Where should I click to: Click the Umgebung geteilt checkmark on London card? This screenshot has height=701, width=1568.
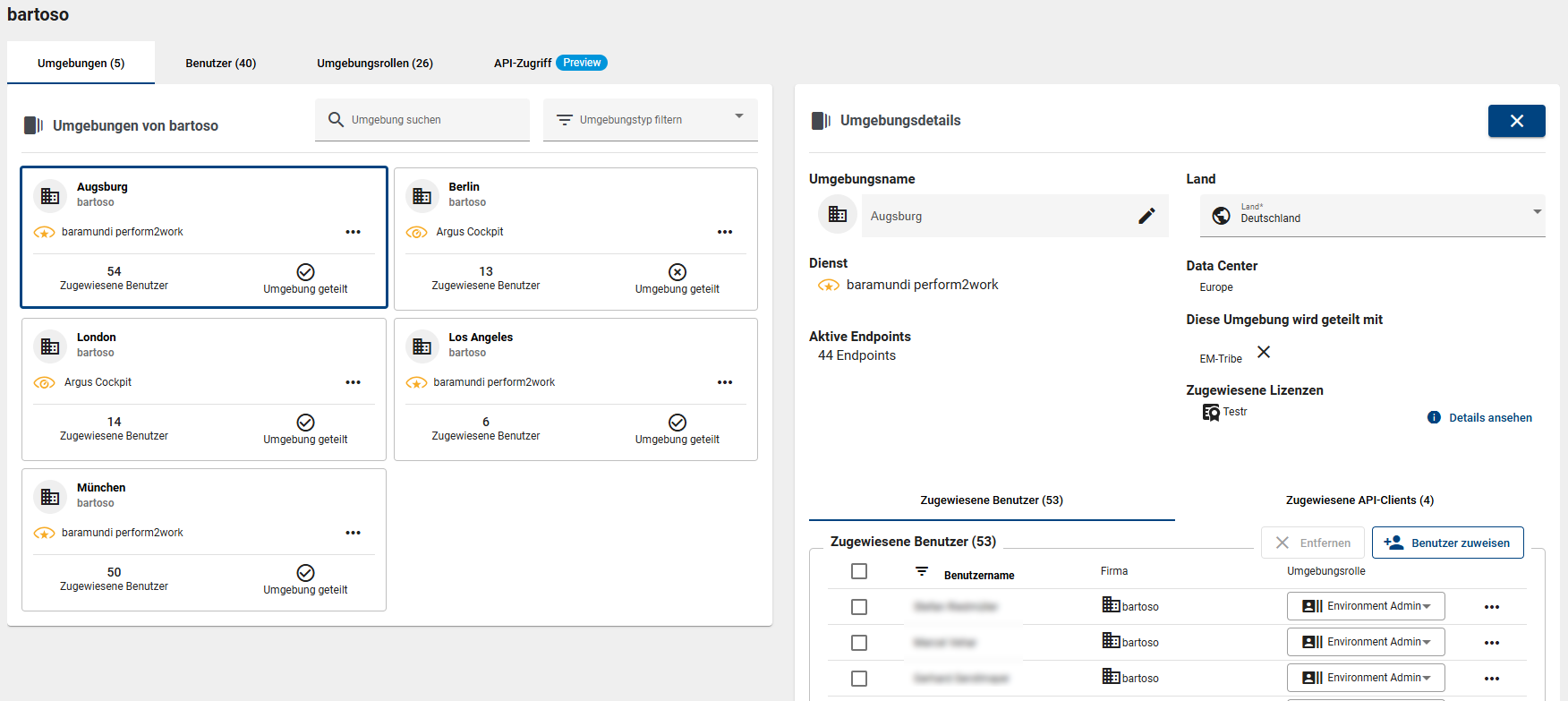(305, 423)
